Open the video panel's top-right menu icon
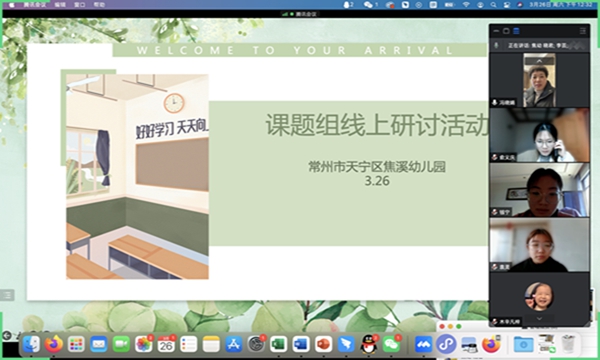 pyautogui.click(x=582, y=31)
